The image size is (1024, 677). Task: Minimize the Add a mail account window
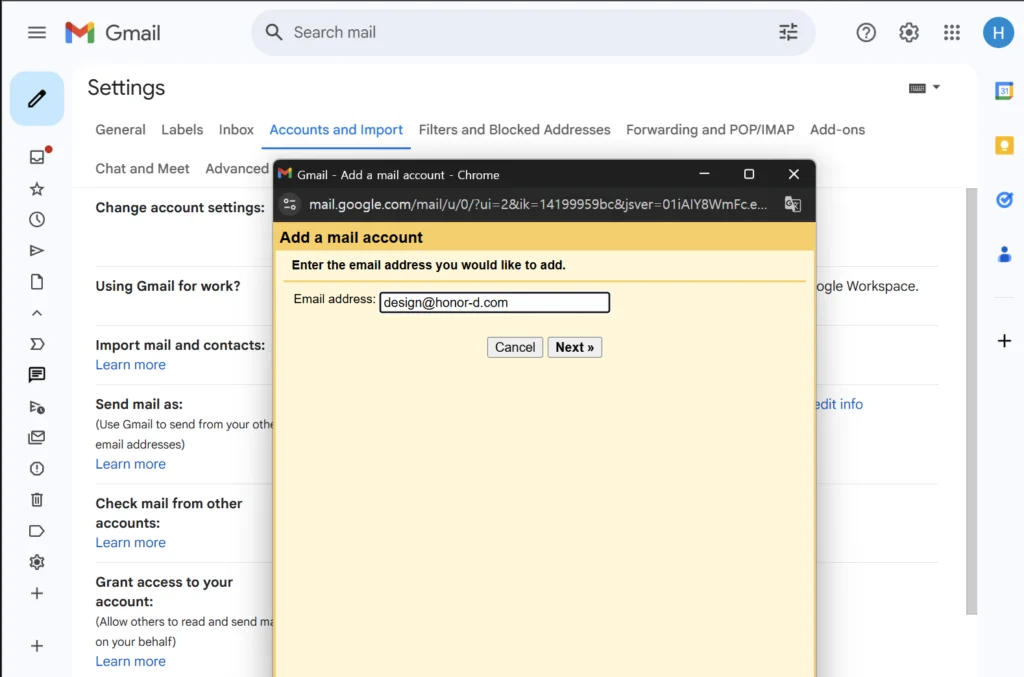click(704, 174)
